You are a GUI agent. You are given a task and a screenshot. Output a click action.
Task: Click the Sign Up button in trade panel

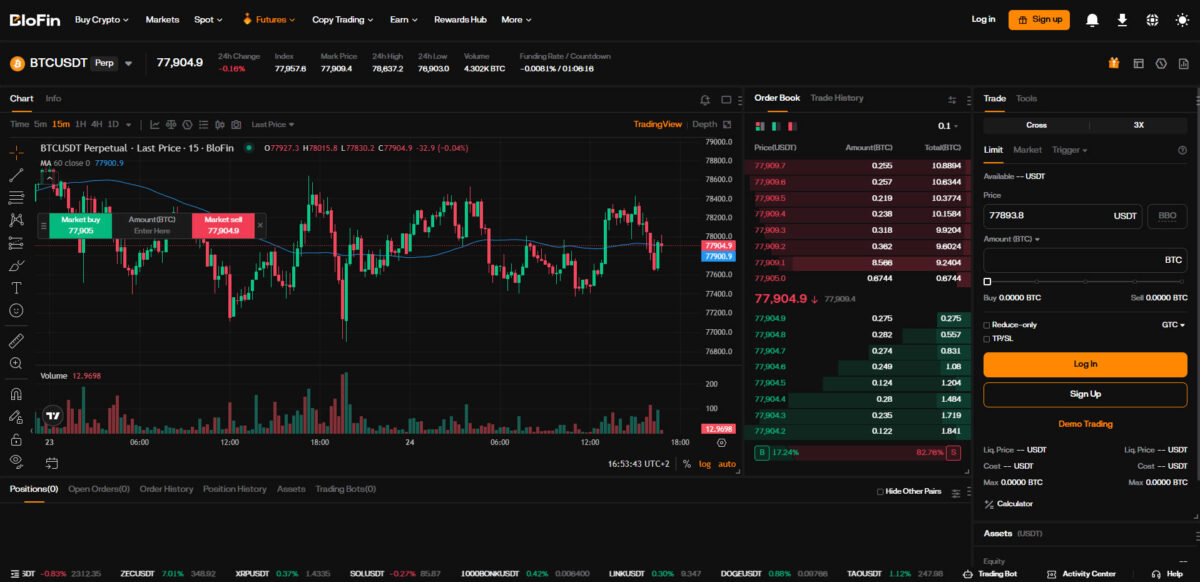(x=1085, y=394)
